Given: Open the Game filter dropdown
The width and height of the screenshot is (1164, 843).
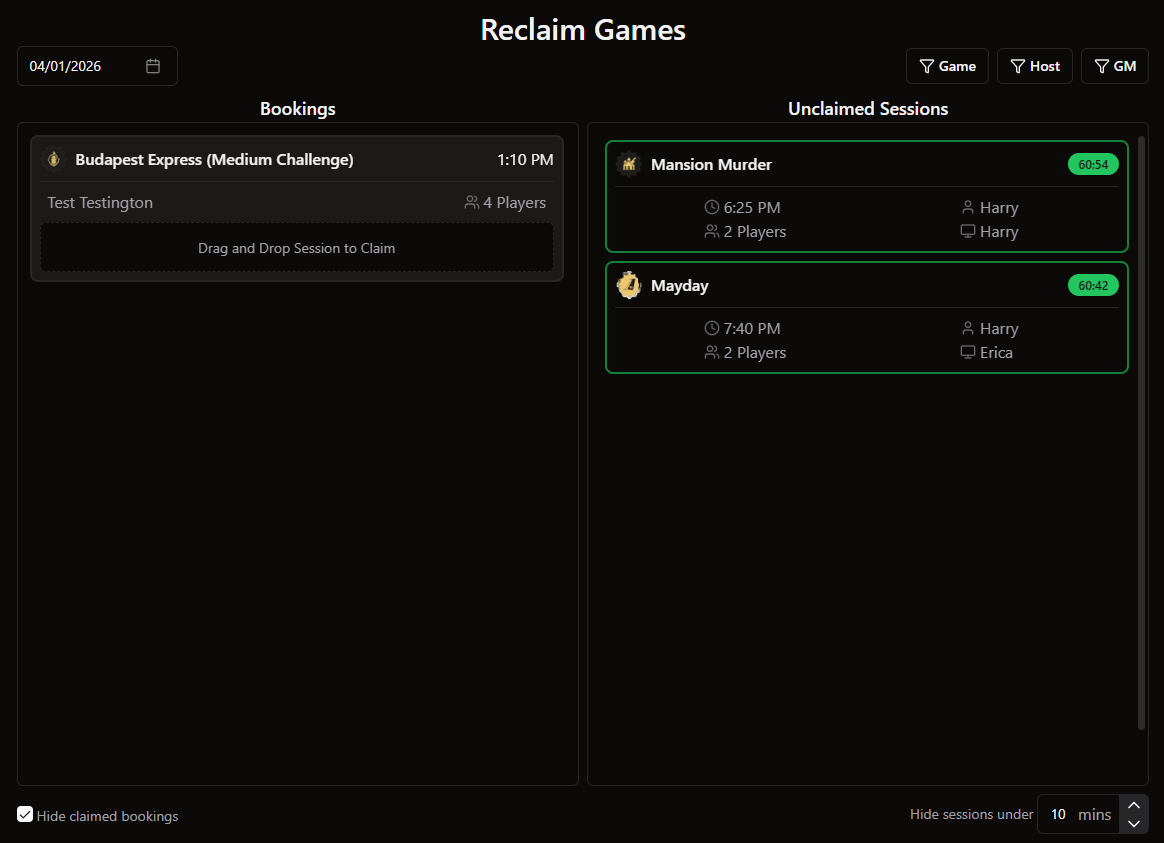Looking at the screenshot, I should point(947,66).
